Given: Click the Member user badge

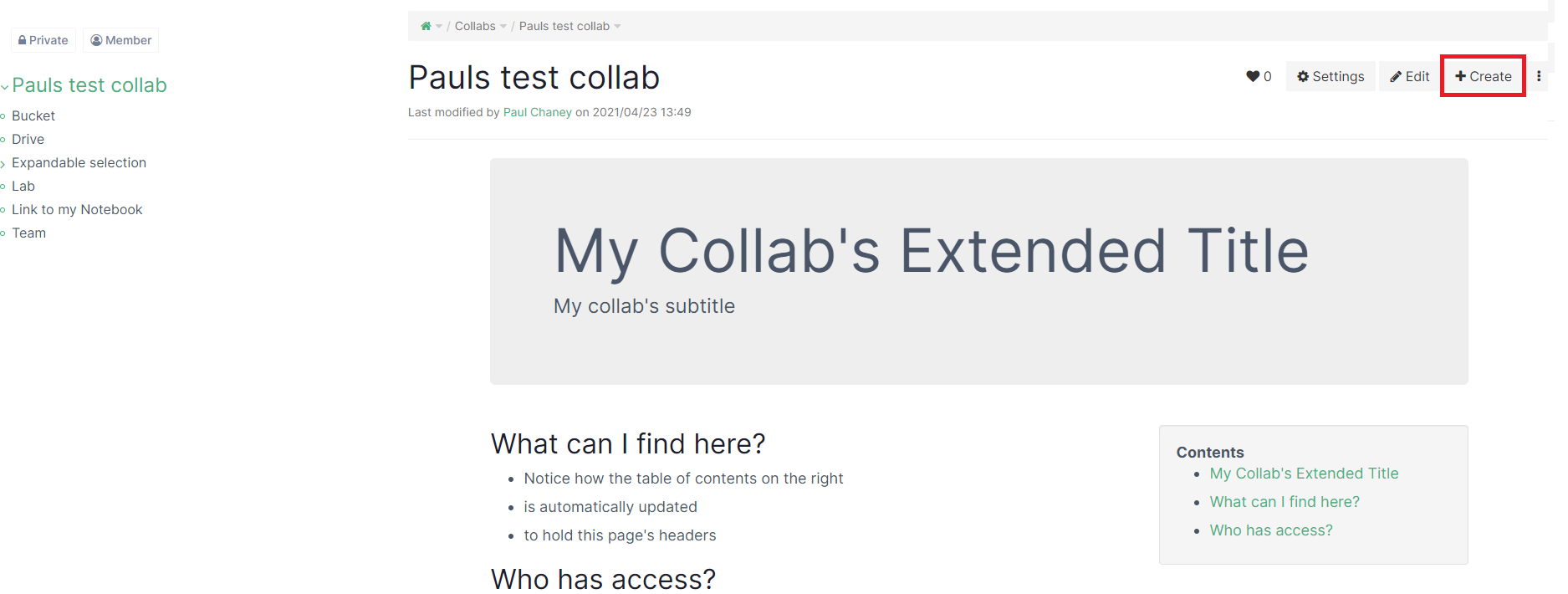Looking at the screenshot, I should (x=121, y=40).
